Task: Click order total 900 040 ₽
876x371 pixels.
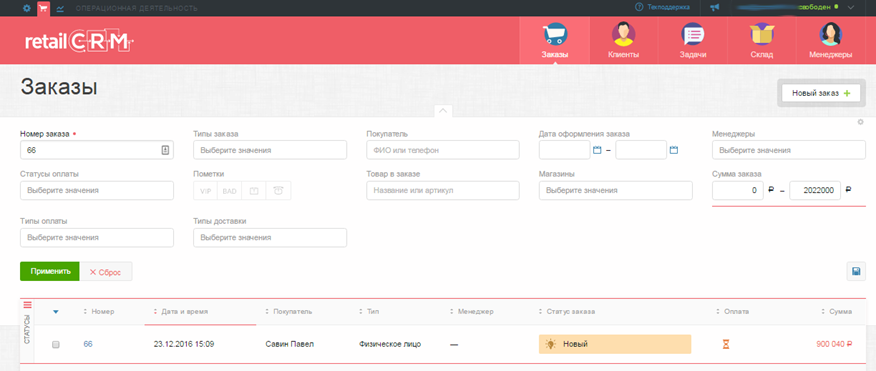Action: coord(834,344)
